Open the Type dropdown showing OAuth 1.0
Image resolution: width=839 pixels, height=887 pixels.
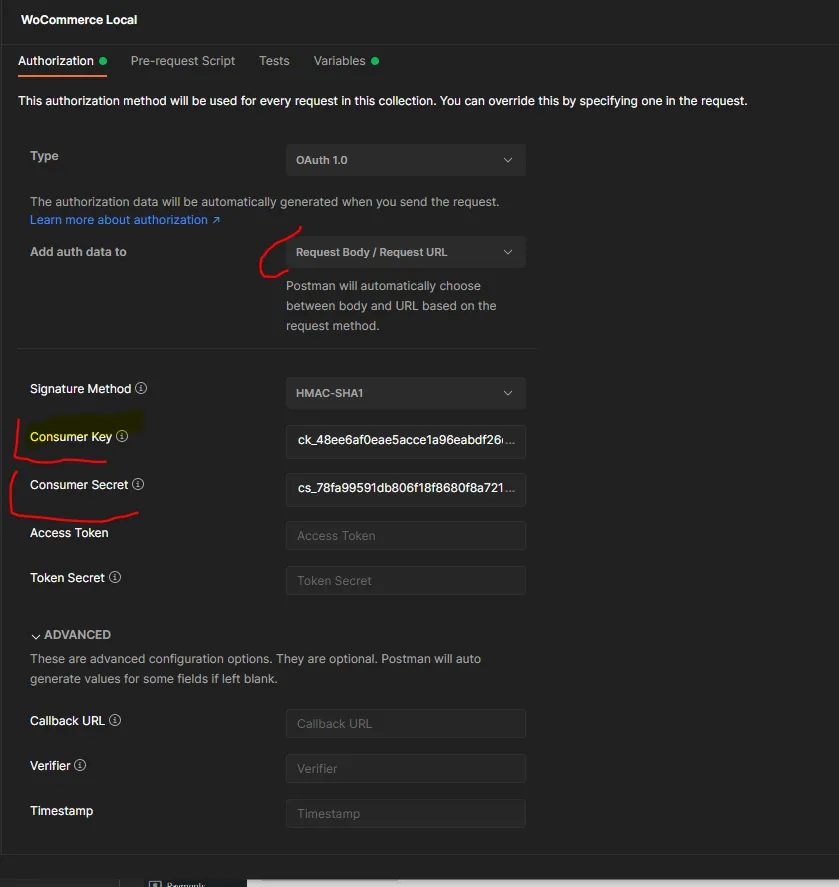[406, 160]
